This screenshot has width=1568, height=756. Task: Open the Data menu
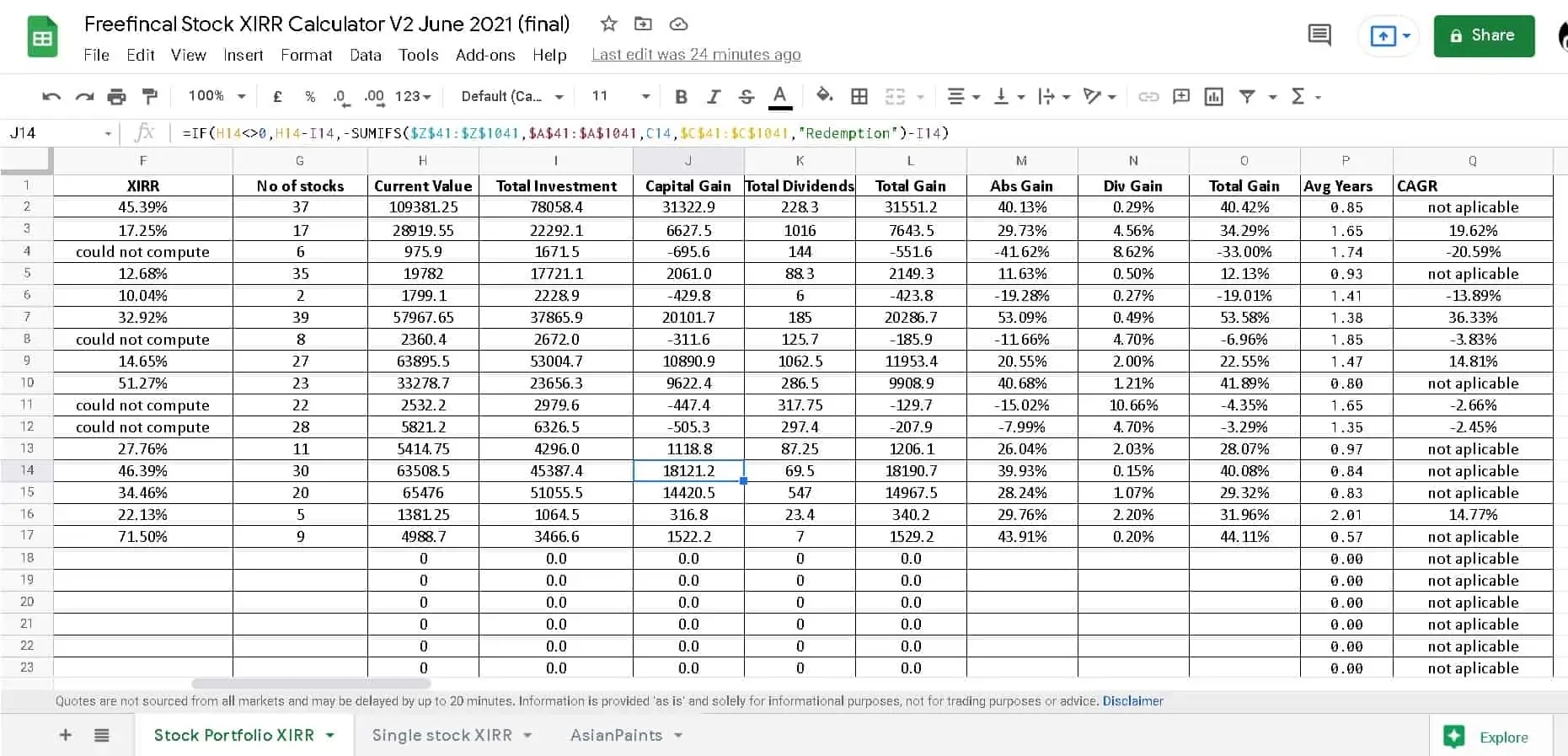pos(365,55)
